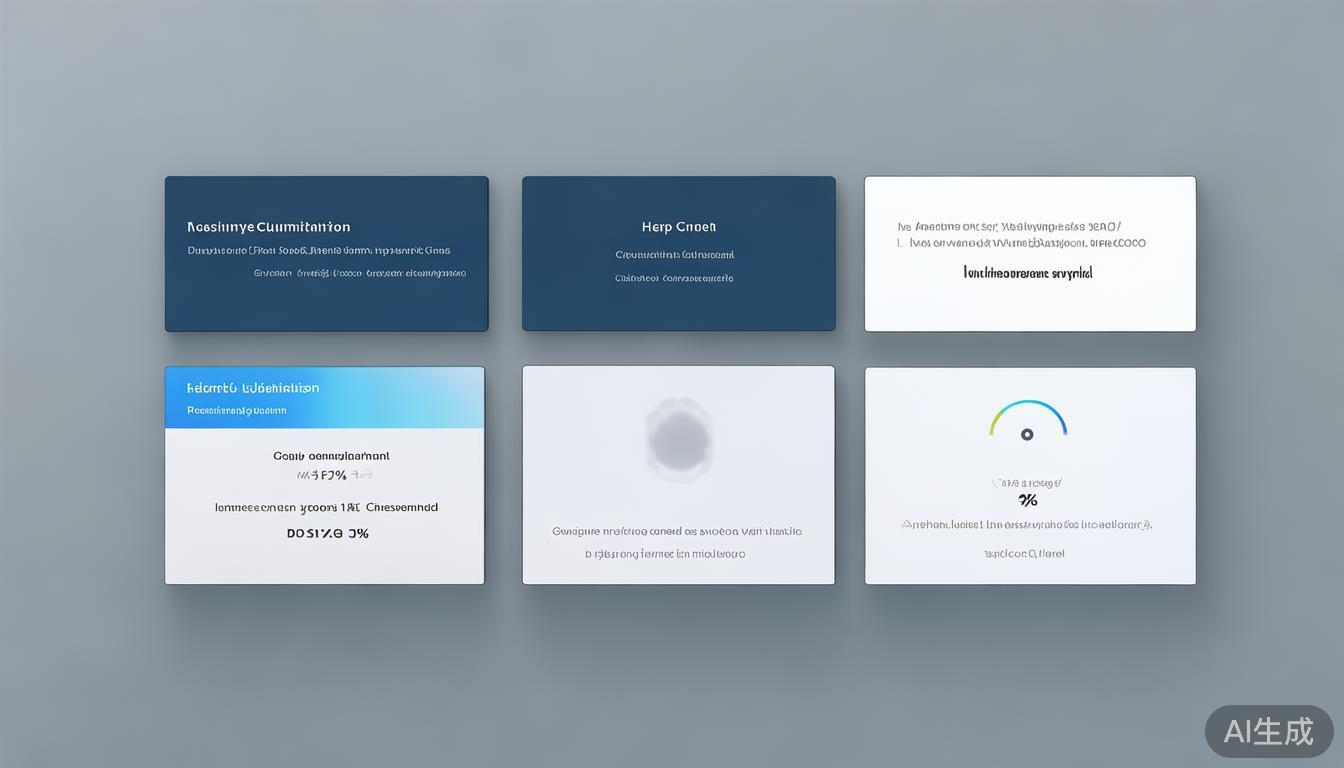The width and height of the screenshot is (1344, 768).
Task: Click second description line under "Herp Cnoen"
Action: (674, 279)
